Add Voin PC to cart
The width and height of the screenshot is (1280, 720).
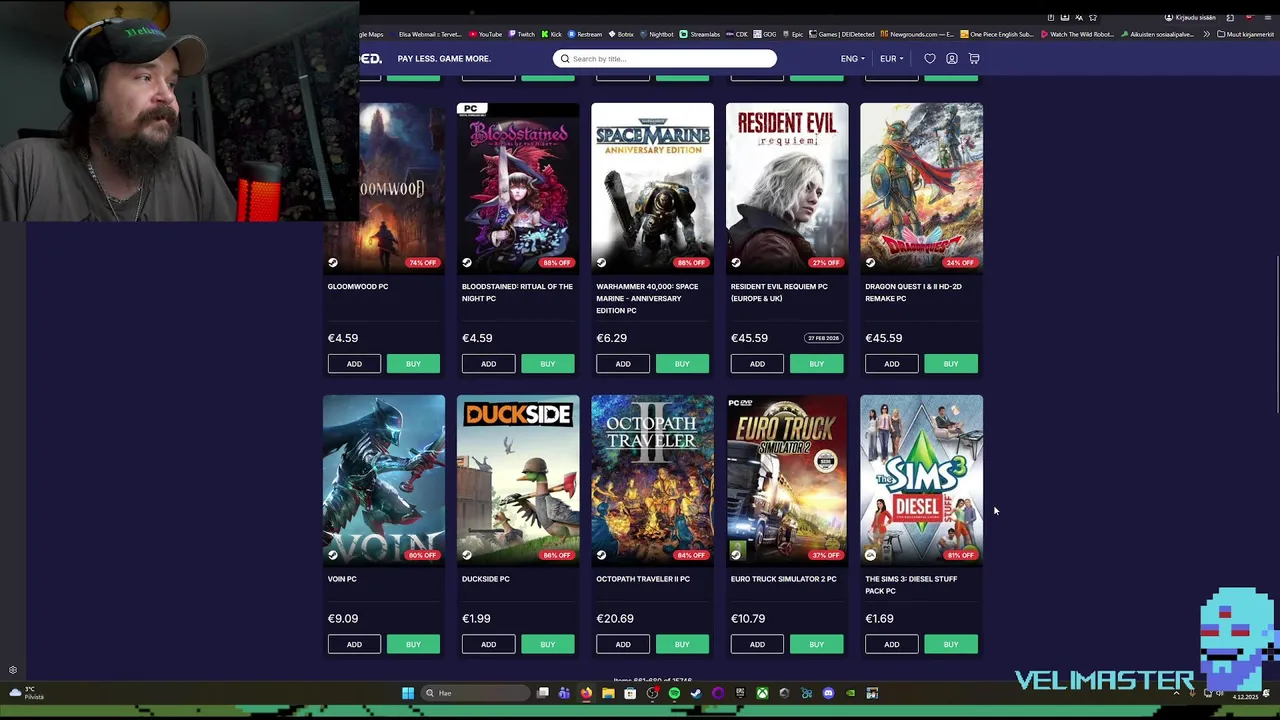pos(354,645)
